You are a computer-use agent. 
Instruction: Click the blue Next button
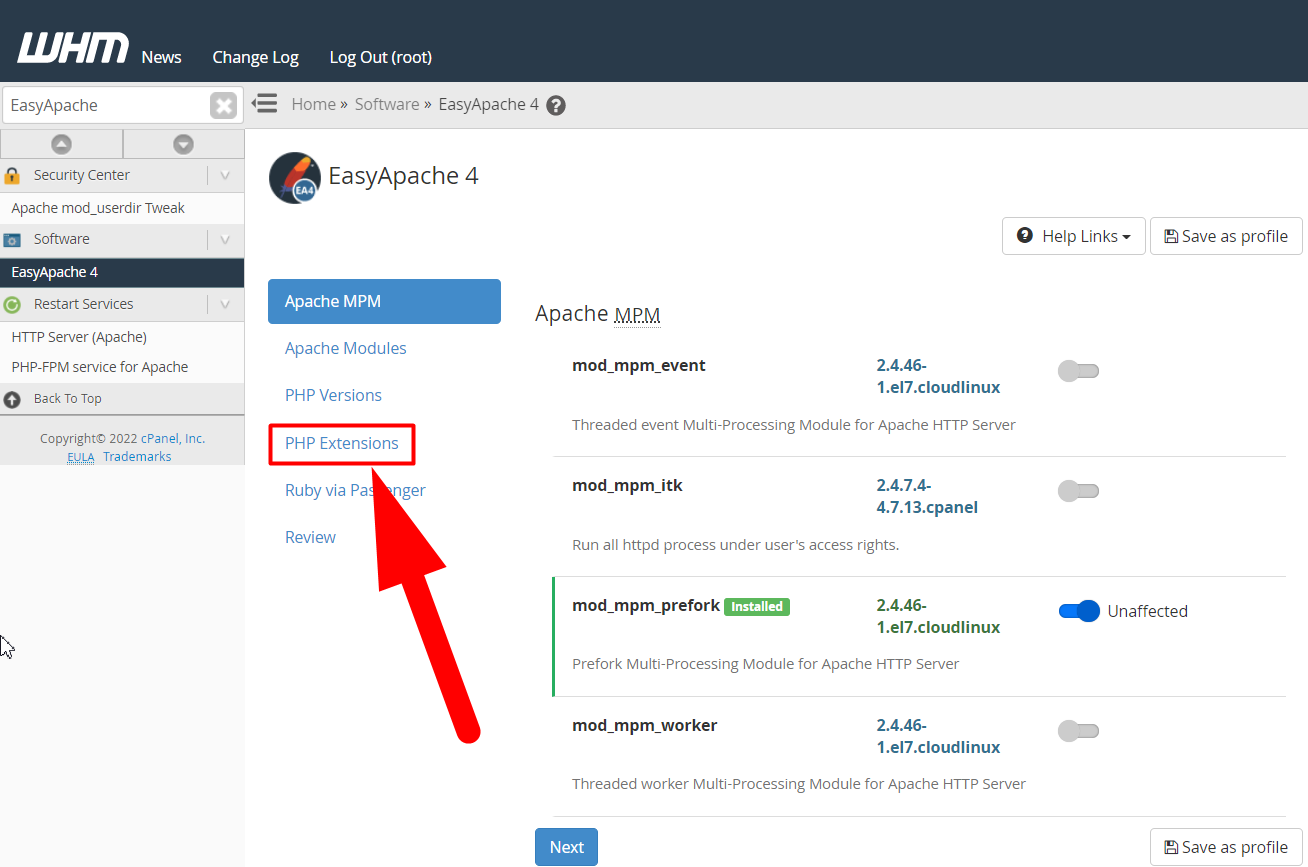(566, 847)
